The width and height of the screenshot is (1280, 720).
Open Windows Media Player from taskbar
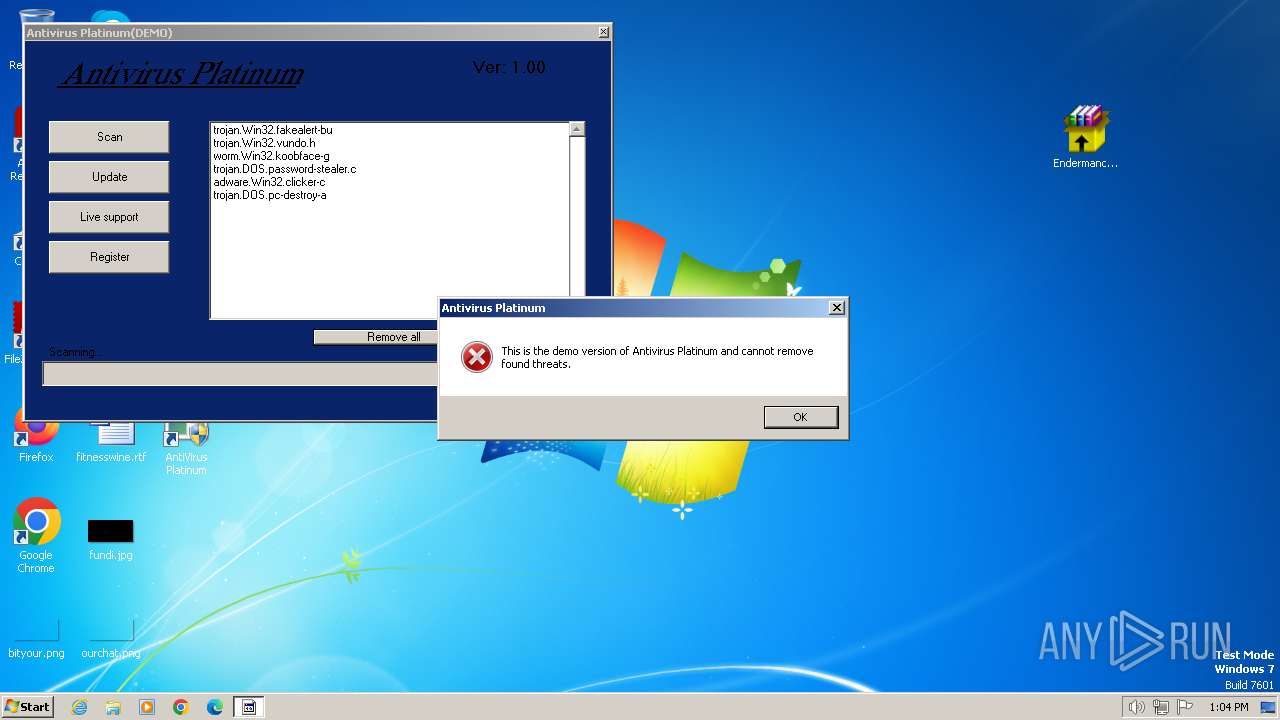click(147, 707)
